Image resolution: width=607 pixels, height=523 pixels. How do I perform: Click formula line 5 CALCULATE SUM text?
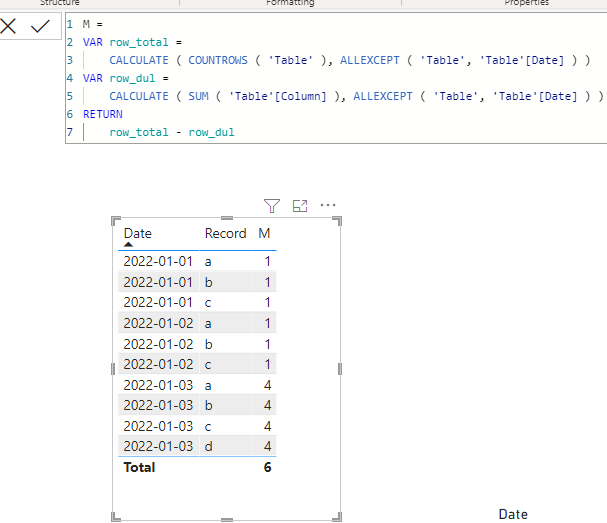pos(356,96)
